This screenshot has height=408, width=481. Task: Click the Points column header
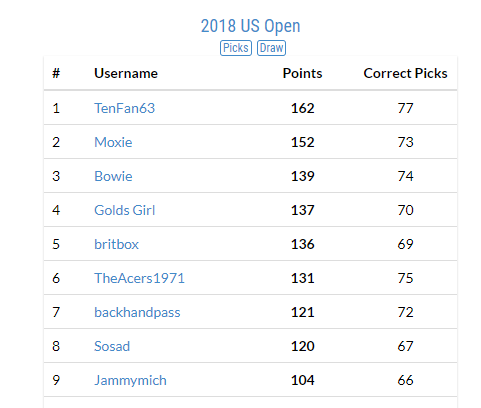(303, 73)
